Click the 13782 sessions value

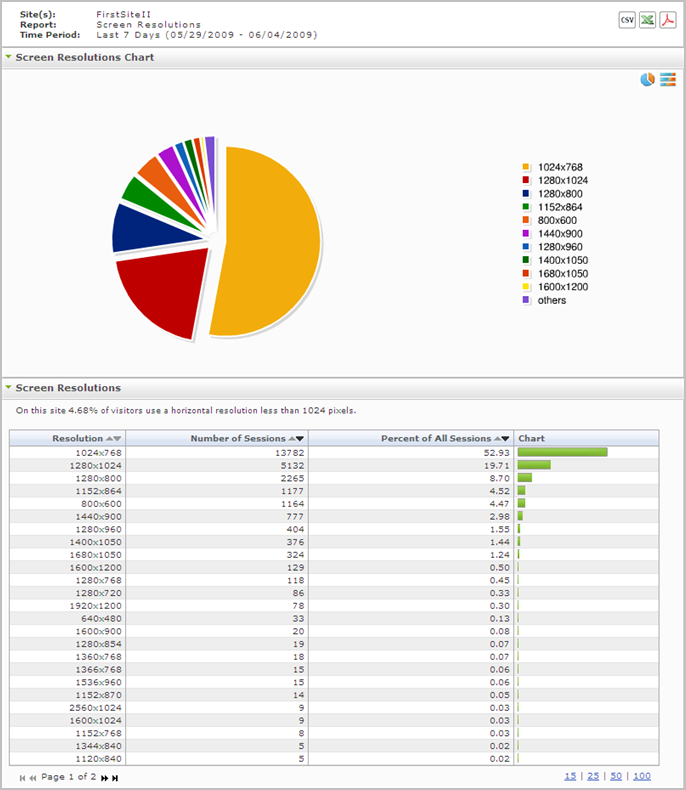click(x=290, y=453)
